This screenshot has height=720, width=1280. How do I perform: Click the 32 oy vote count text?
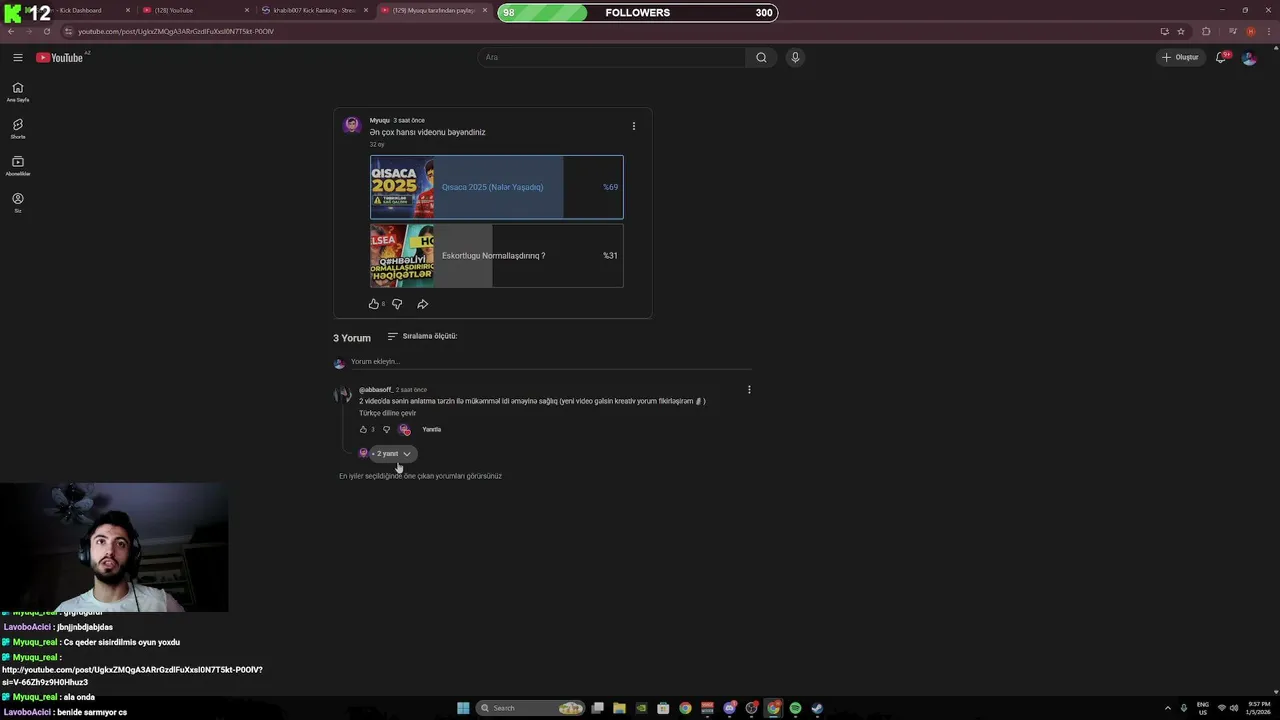click(377, 144)
